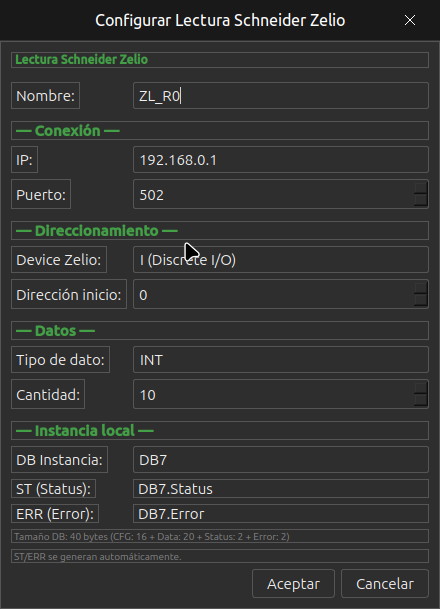Click the Device Zelio: label

59,259
